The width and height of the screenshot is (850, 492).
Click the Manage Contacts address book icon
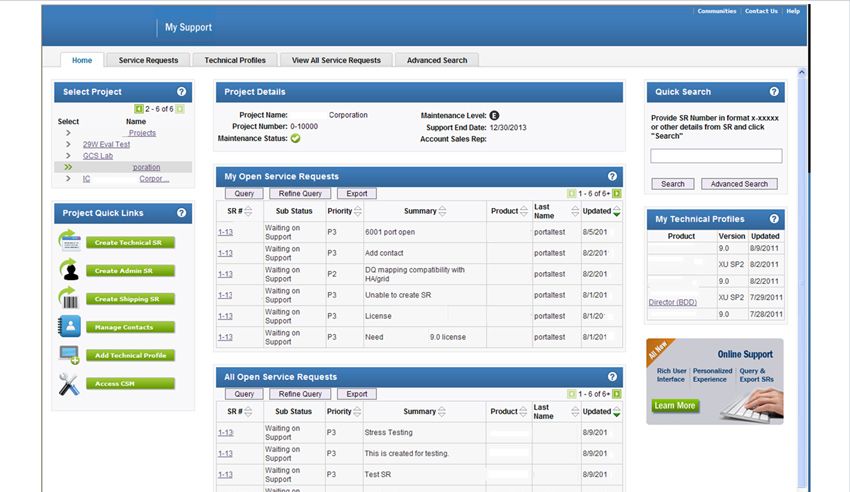coord(69,326)
